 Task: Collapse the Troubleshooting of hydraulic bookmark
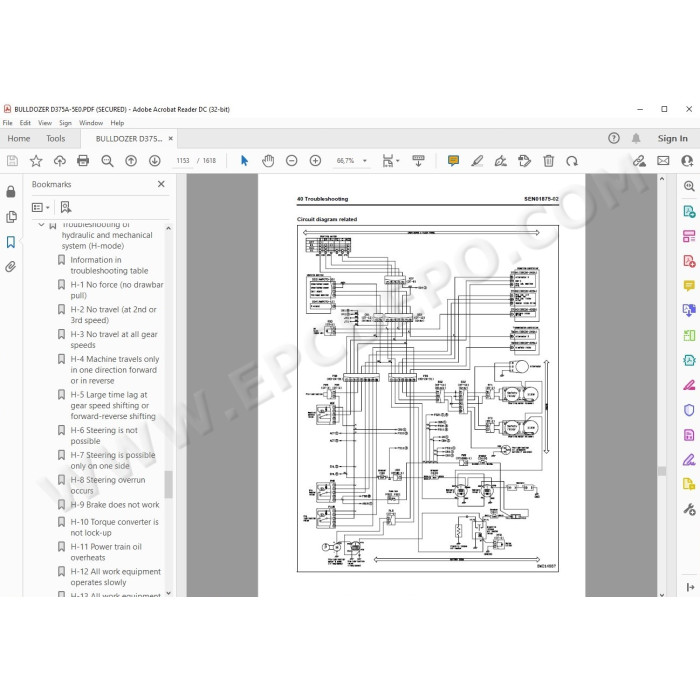pos(41,225)
